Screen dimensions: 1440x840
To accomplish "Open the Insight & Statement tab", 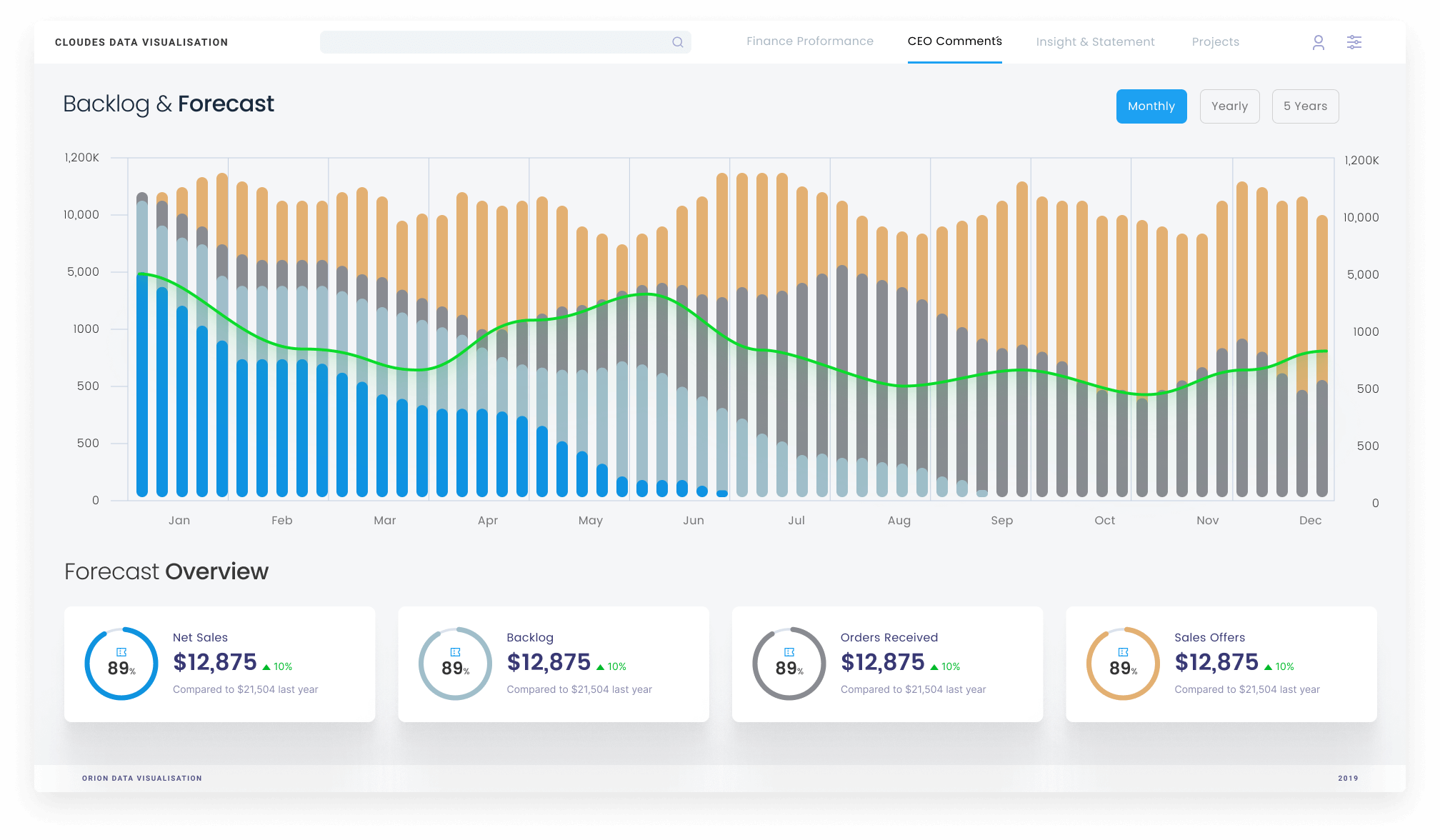I will point(1094,42).
